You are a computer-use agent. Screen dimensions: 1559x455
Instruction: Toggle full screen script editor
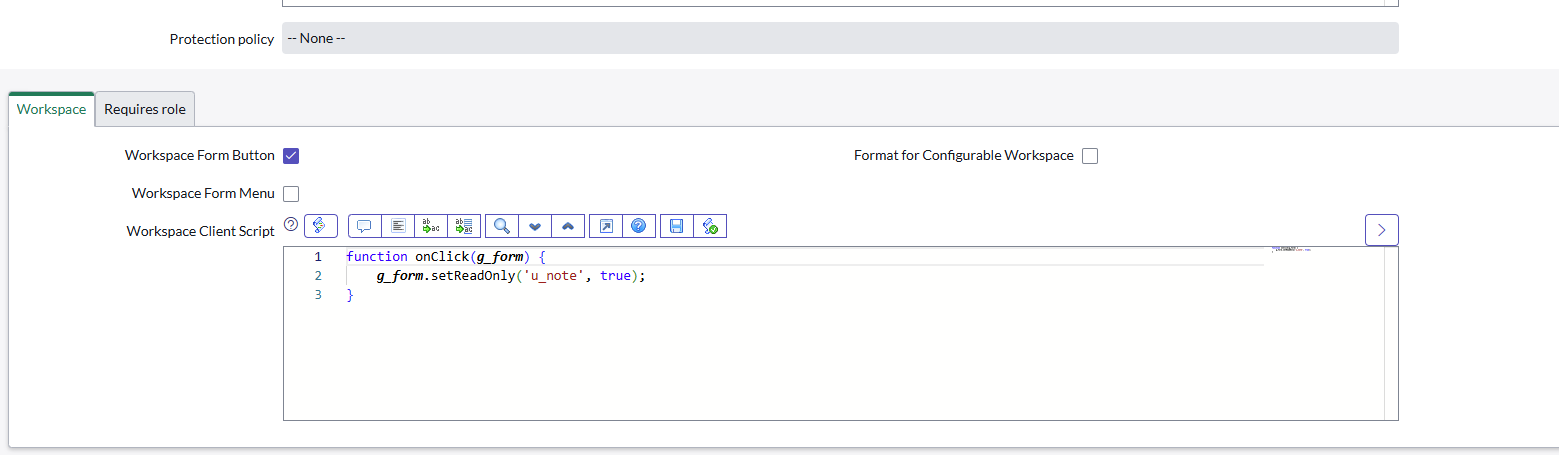coord(605,226)
